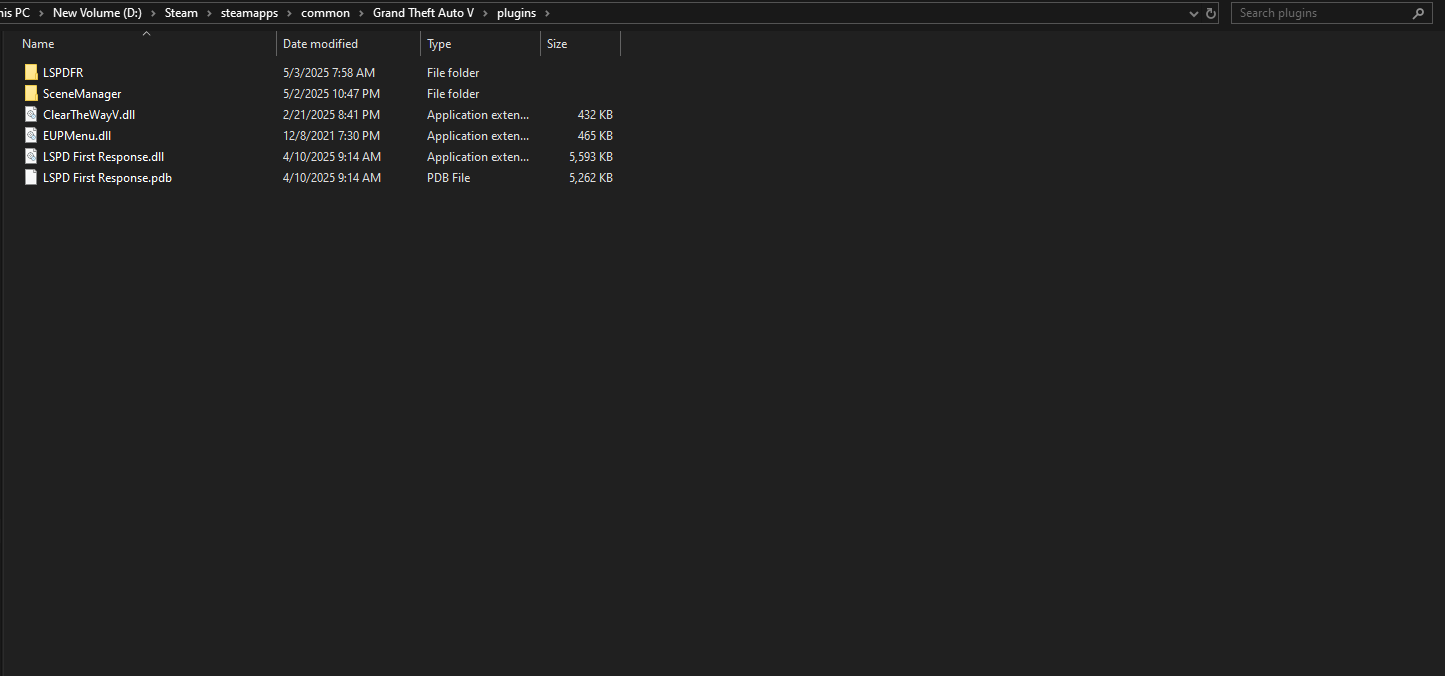The image size is (1445, 676).
Task: Navigate to New Volume (D:) breadcrumb
Action: [x=97, y=13]
